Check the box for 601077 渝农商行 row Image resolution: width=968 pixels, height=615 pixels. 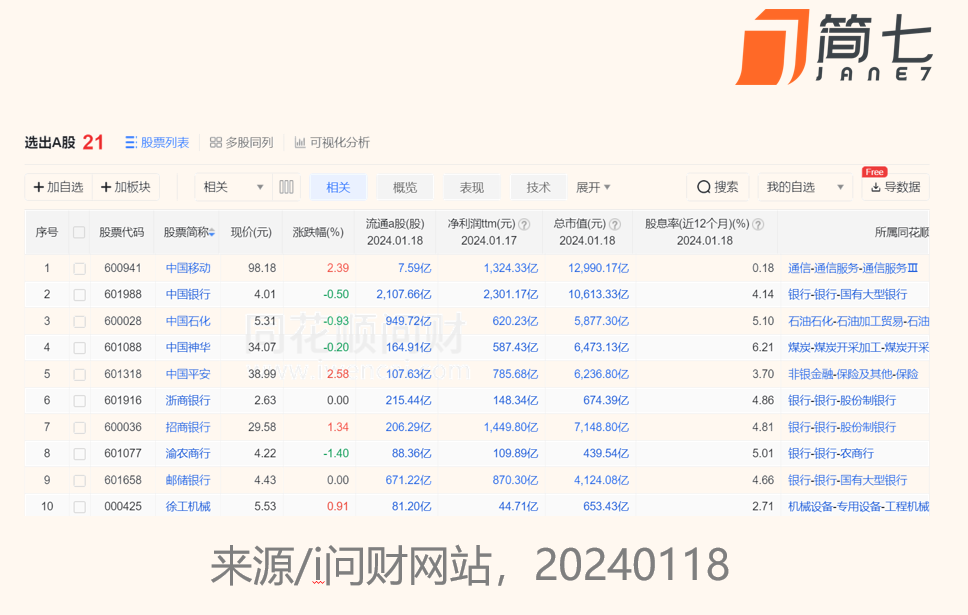coord(80,454)
